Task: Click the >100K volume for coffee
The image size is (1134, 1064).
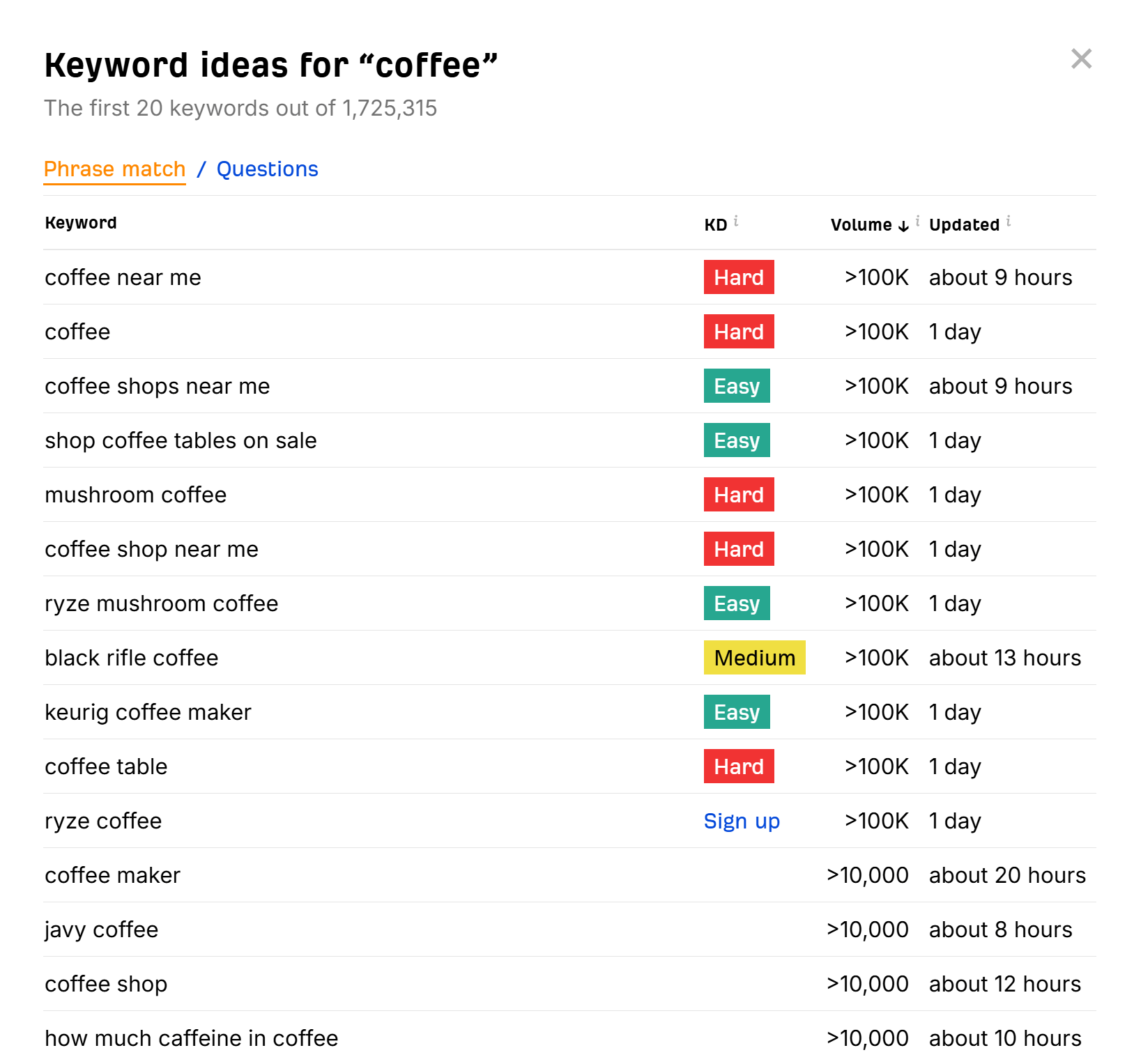Action: [x=876, y=332]
